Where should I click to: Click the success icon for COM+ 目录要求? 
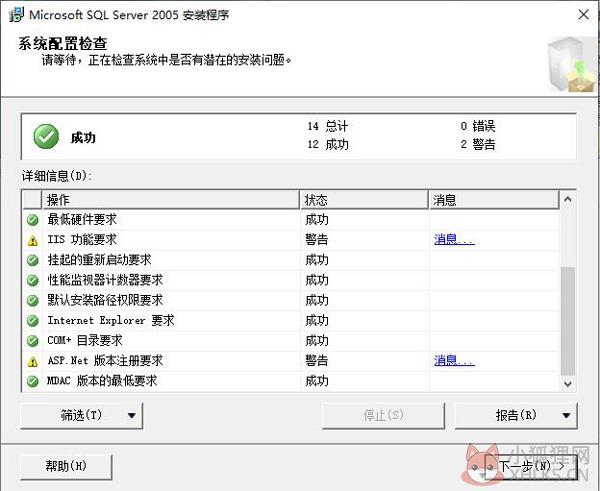(x=33, y=341)
